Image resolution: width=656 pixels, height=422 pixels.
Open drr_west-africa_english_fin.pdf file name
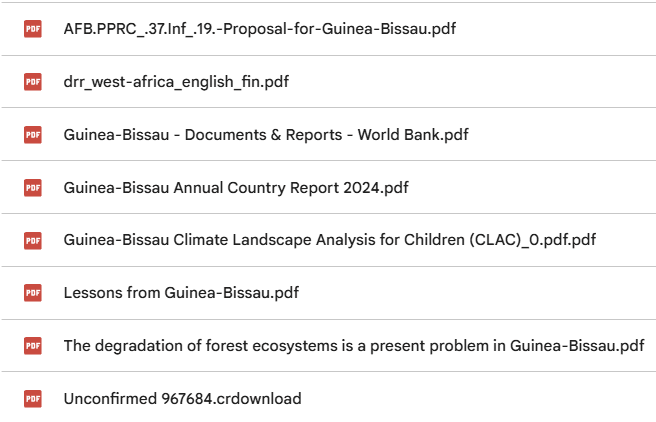(x=176, y=82)
